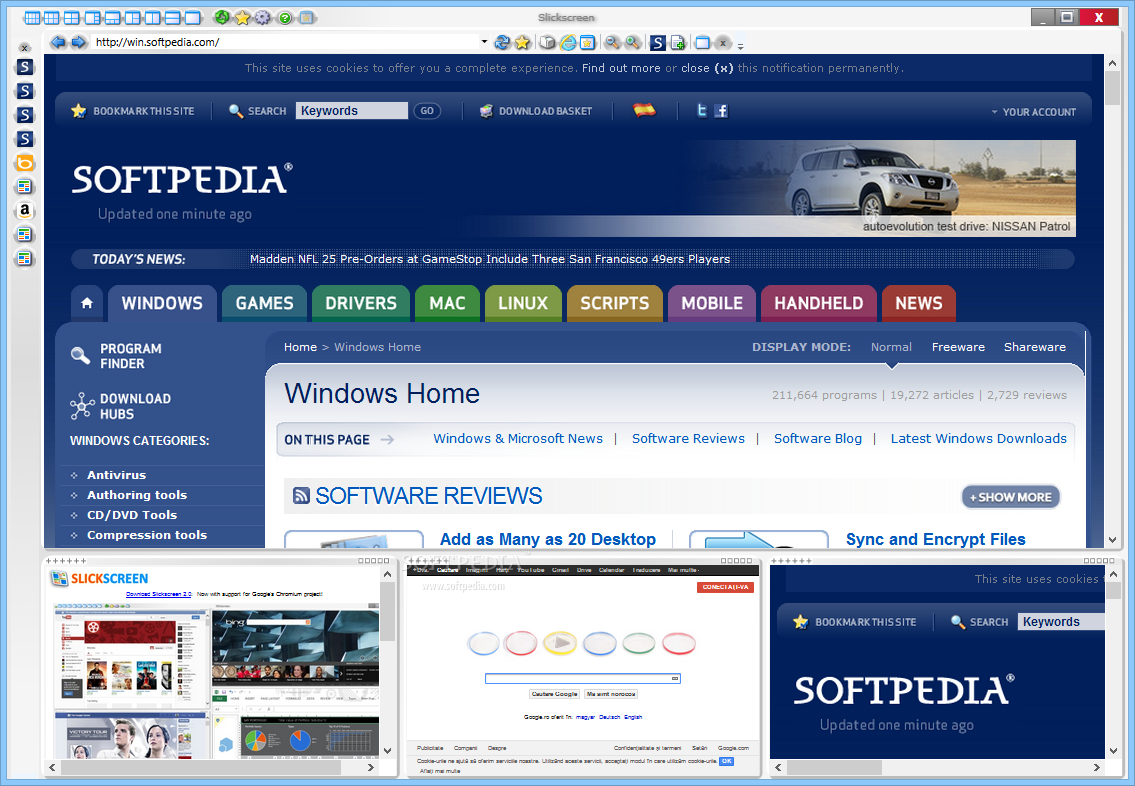The image size is (1135, 786).
Task: Open Latest Windows Downloads link
Action: [x=979, y=439]
